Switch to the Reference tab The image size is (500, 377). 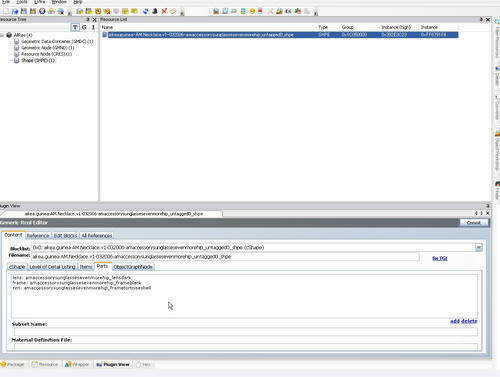click(38, 236)
